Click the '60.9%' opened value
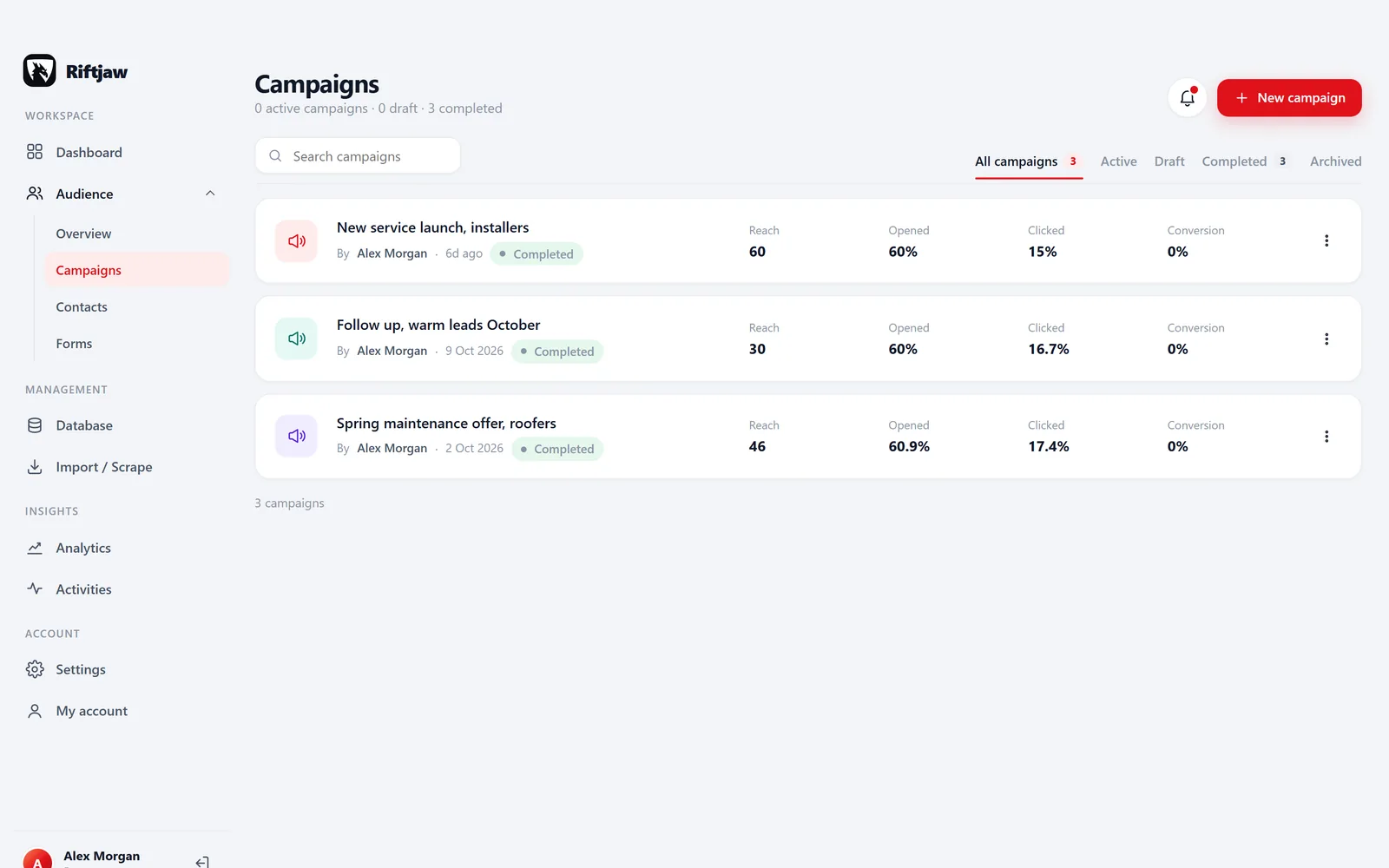Viewport: 1389px width, 868px height. click(909, 446)
